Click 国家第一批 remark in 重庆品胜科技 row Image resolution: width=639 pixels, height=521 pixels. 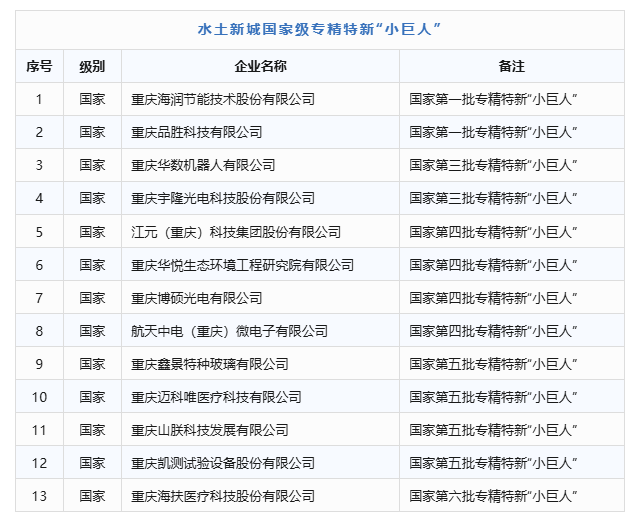pos(493,132)
